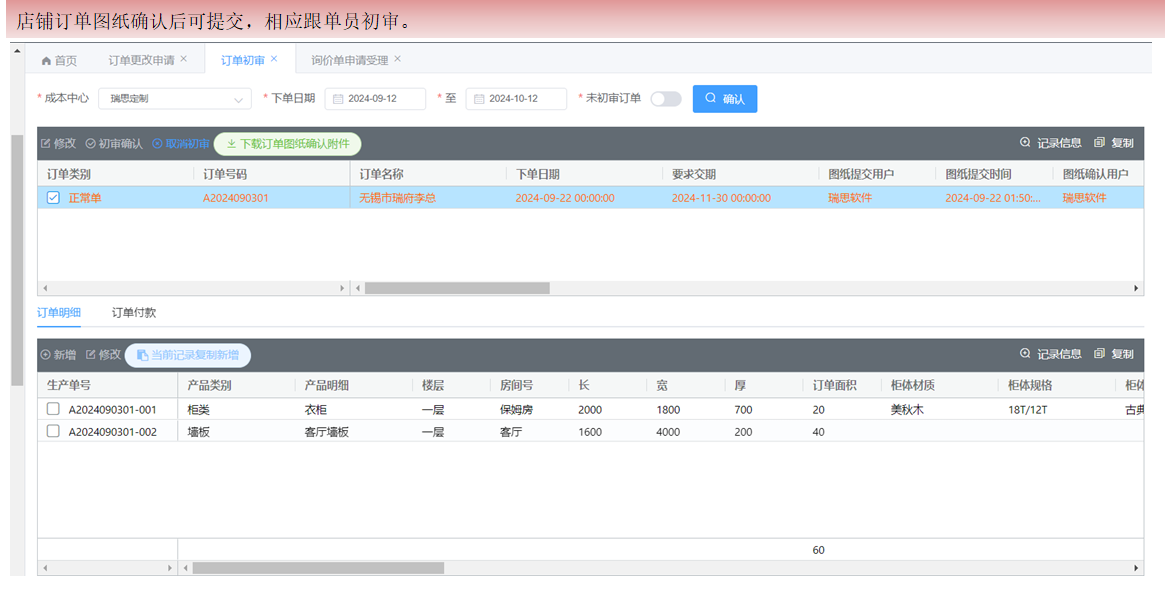Viewport: 1171px width, 602px height.
Task: Click the 客厅墙板 product detail cell
Action: [x=326, y=432]
